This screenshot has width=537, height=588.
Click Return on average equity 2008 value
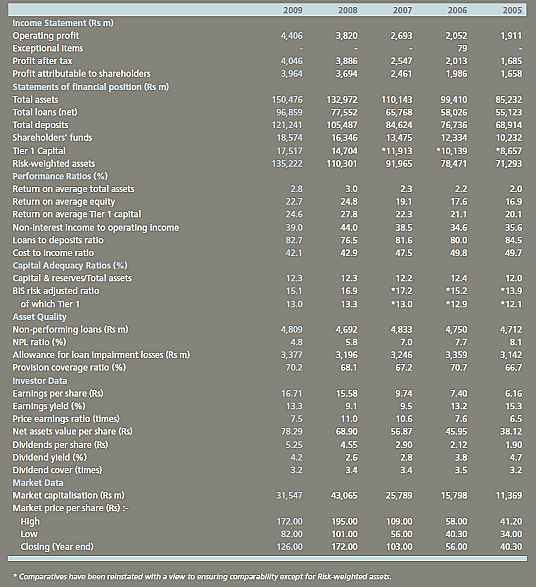click(349, 202)
